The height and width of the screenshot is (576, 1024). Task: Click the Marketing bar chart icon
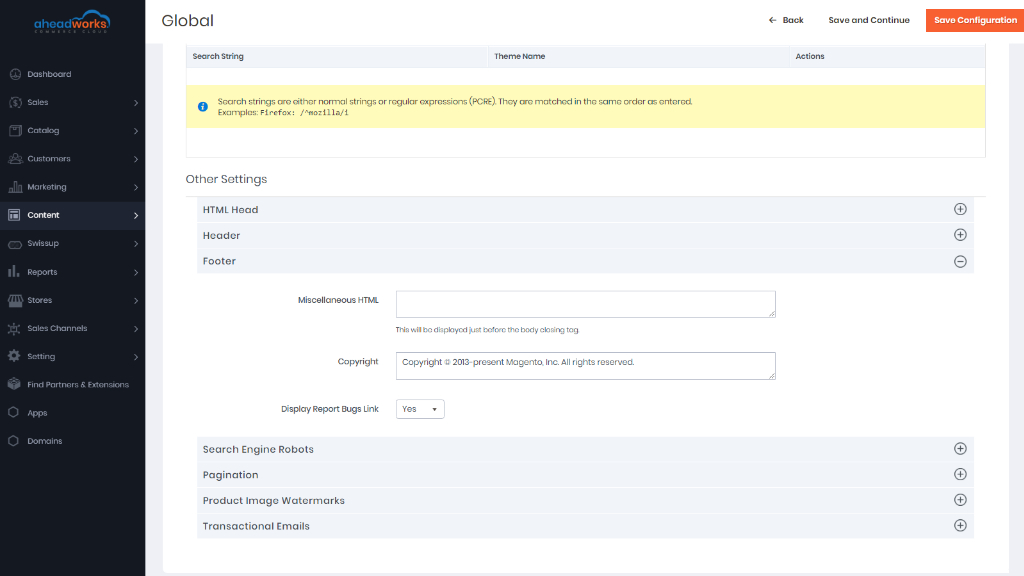click(x=15, y=187)
